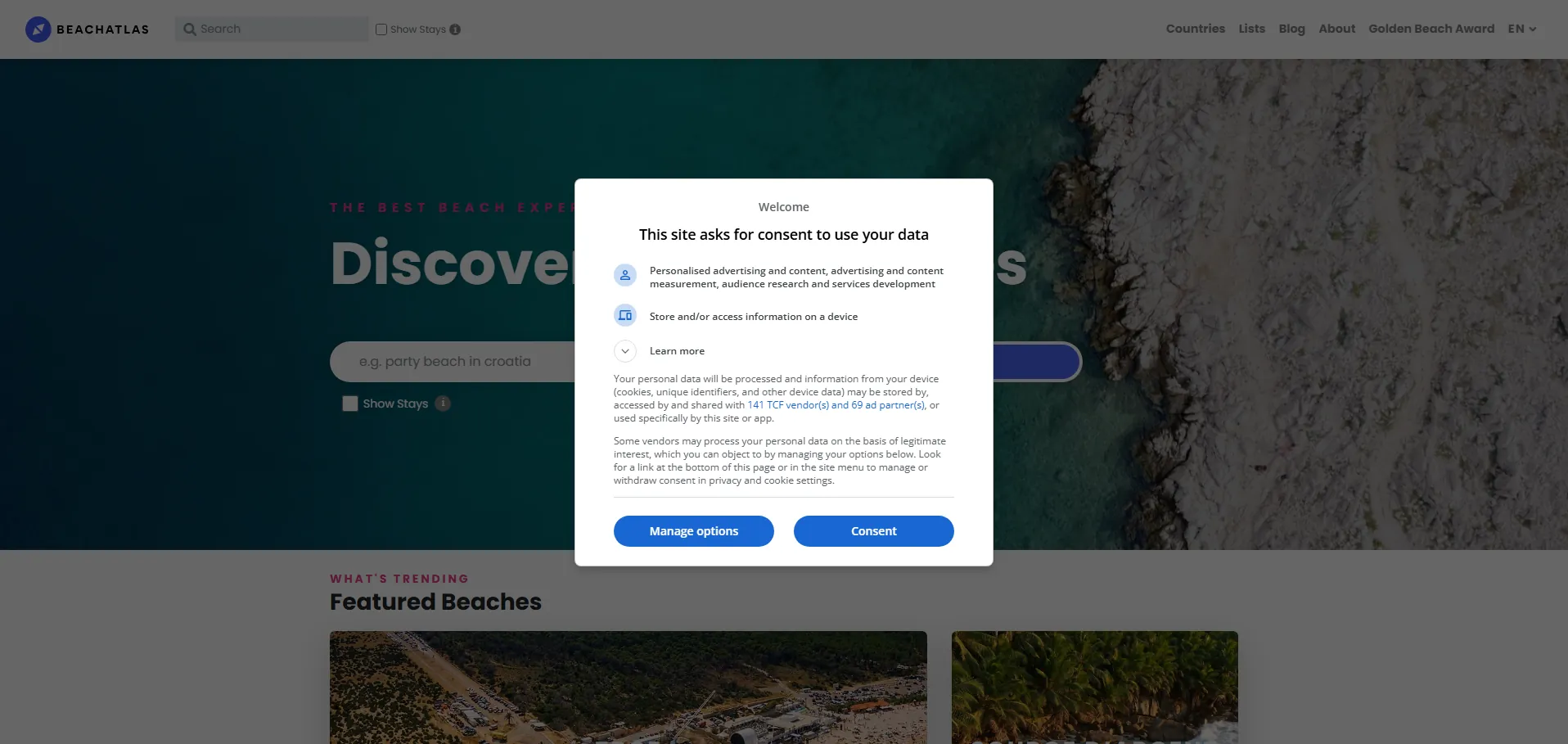The image size is (1568, 744).
Task: Click the personalised advertising person icon
Action: (625, 276)
